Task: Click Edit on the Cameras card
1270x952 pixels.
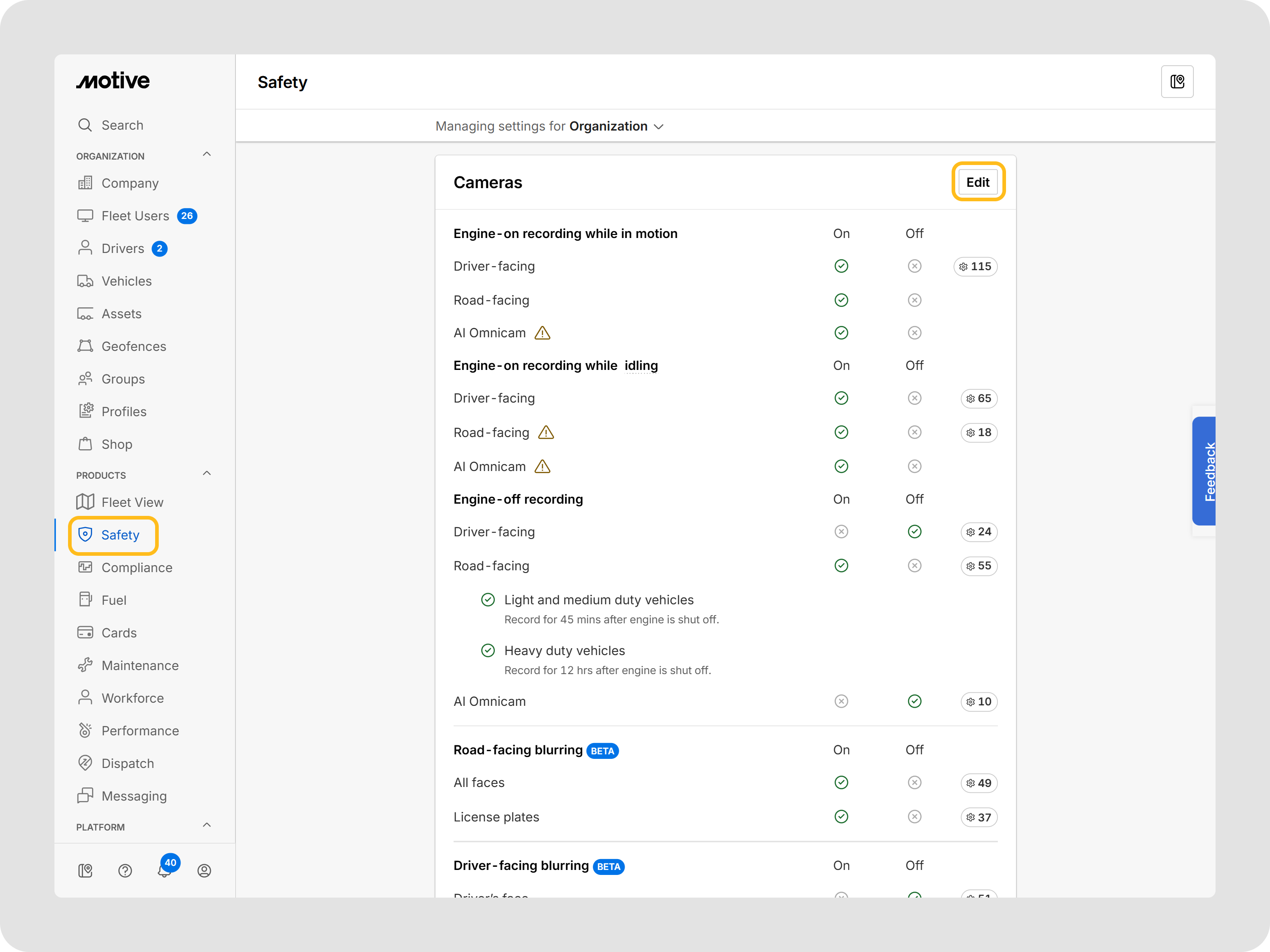Action: pos(978,182)
